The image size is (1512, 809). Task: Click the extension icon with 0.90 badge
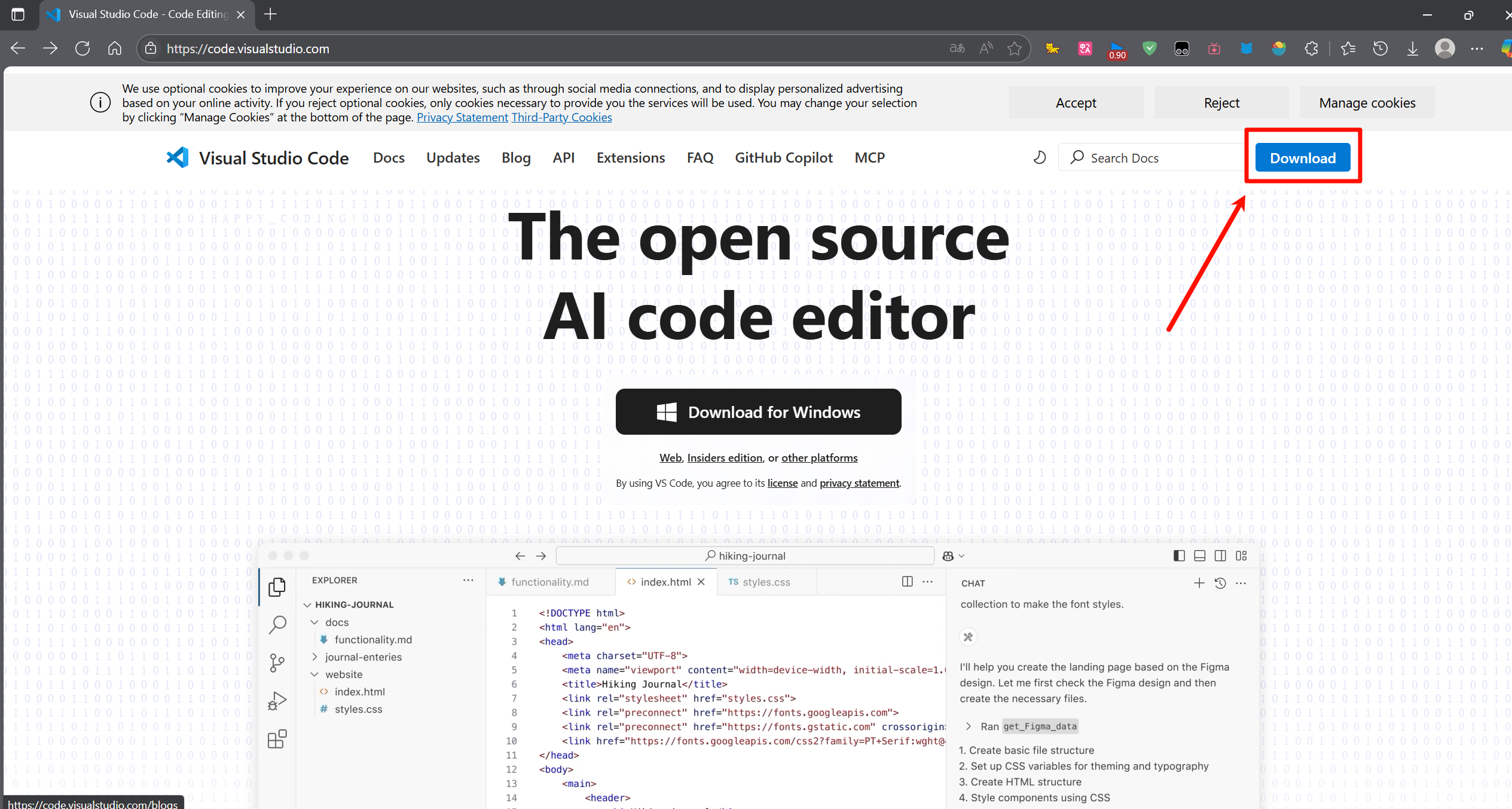tap(1117, 49)
